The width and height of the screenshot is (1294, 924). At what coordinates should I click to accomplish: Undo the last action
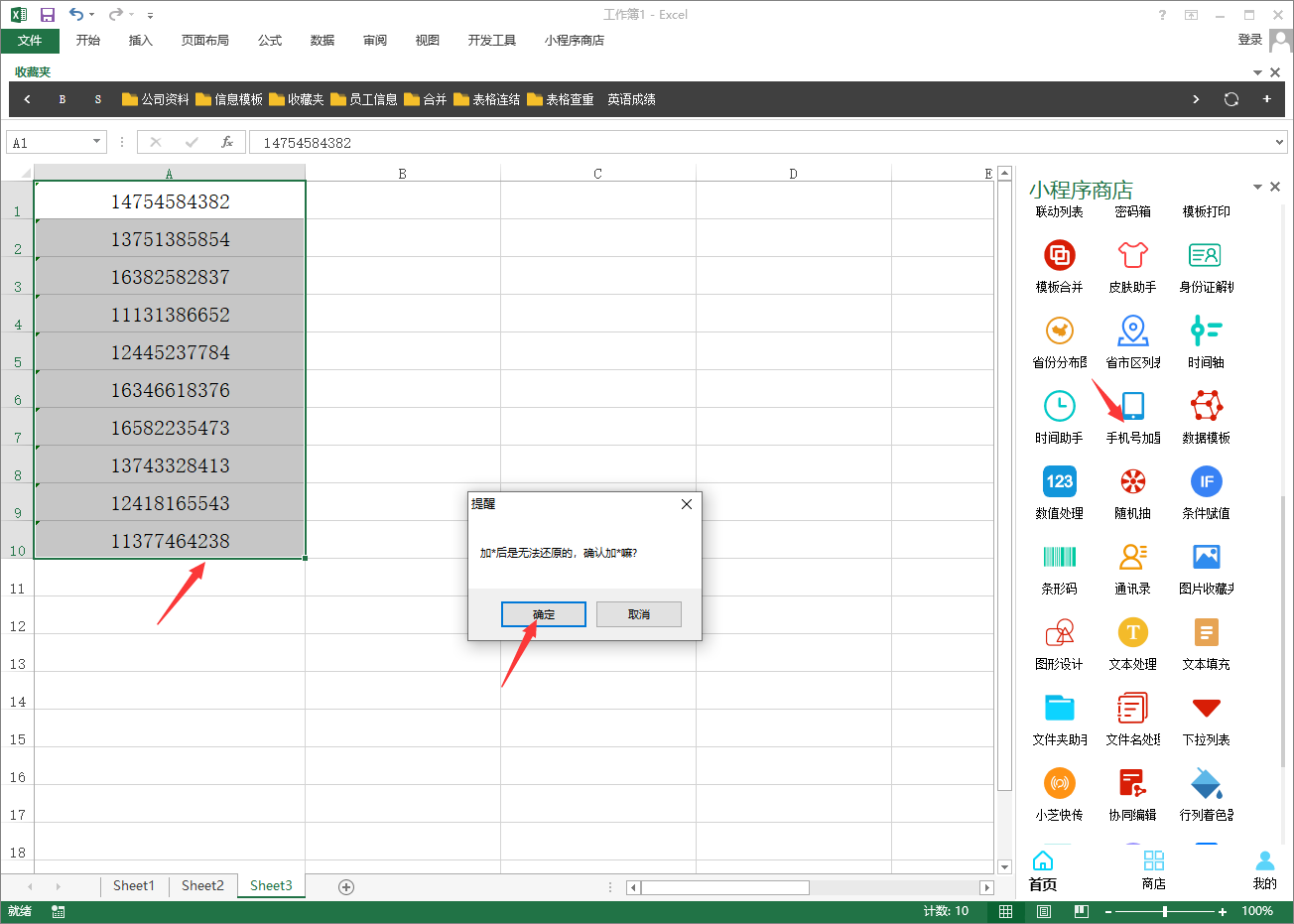(76, 15)
